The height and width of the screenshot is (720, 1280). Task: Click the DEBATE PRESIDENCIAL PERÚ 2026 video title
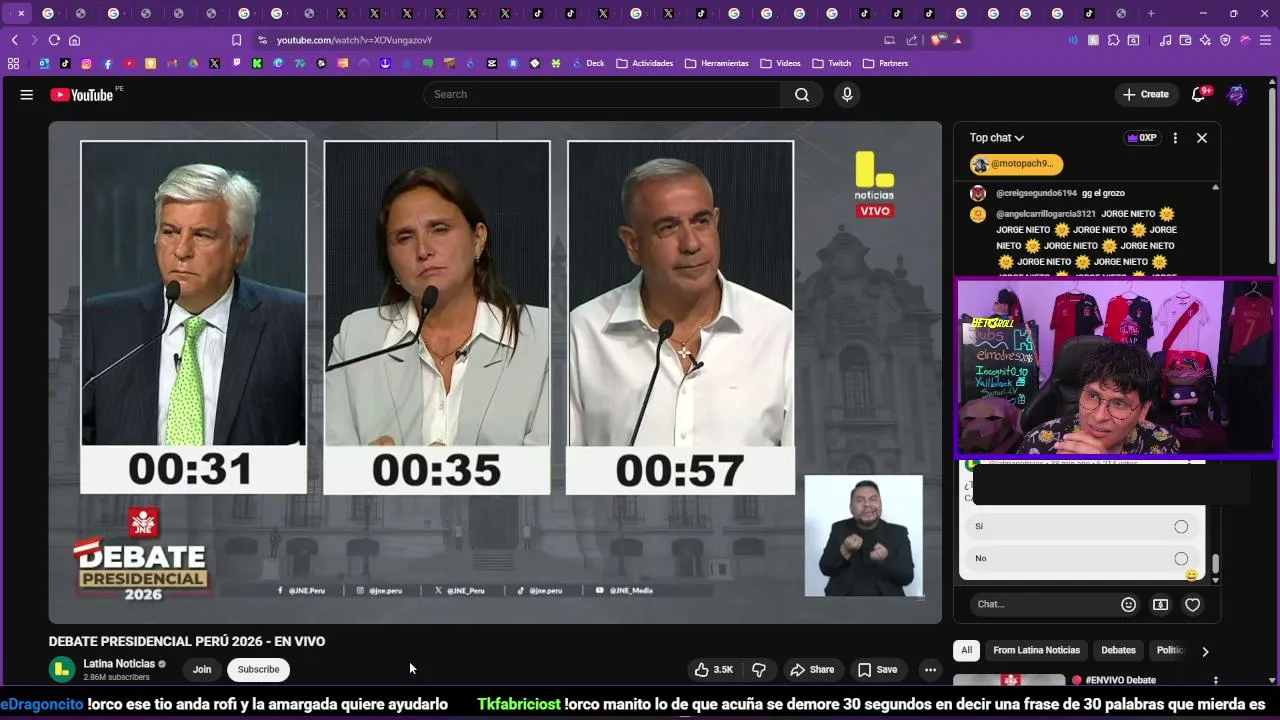[x=187, y=642]
